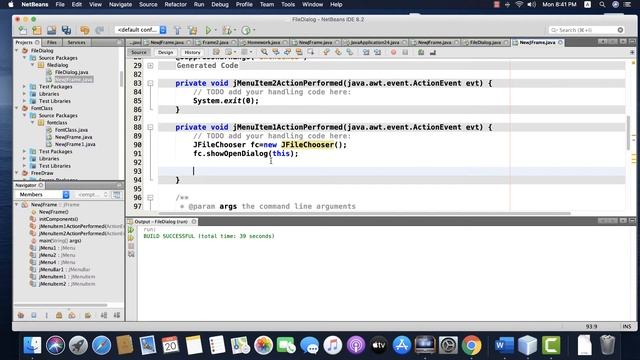The height and width of the screenshot is (360, 640).
Task: Expand Generated Code fold at line 29
Action: 150,66
